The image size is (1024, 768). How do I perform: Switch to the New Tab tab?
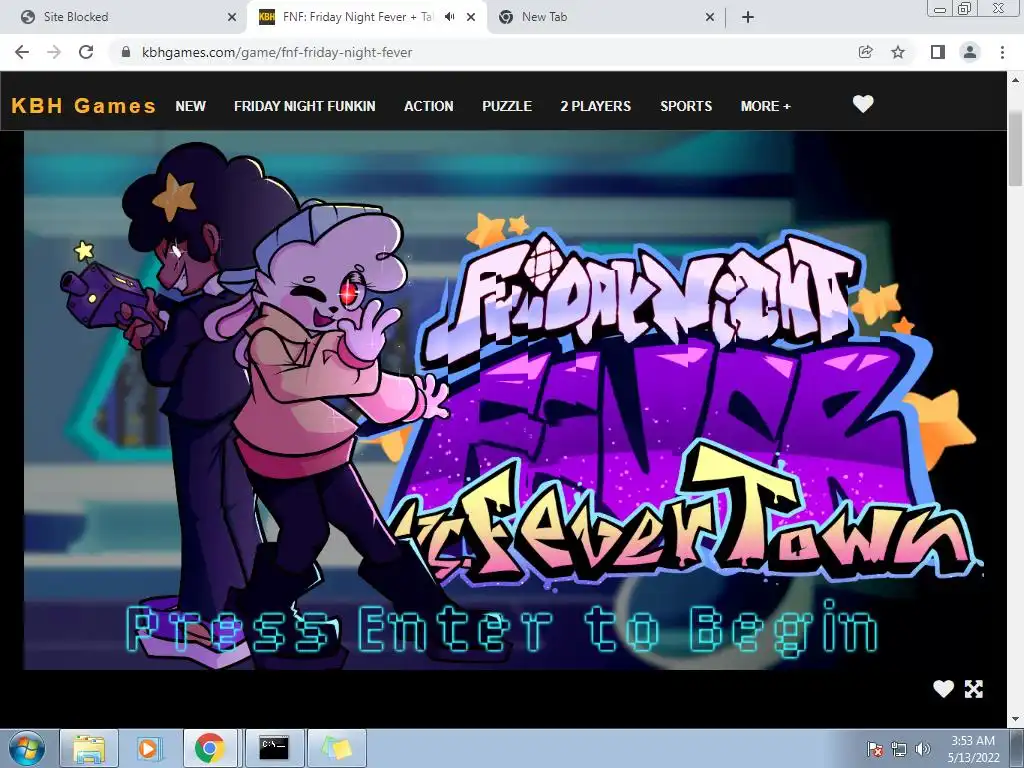606,17
